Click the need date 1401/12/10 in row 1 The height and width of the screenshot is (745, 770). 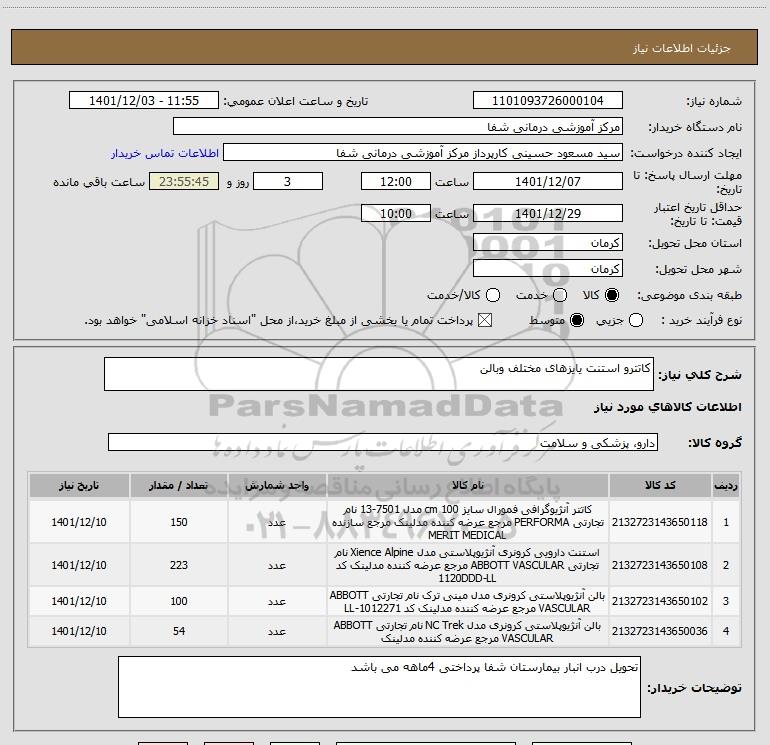(79, 522)
